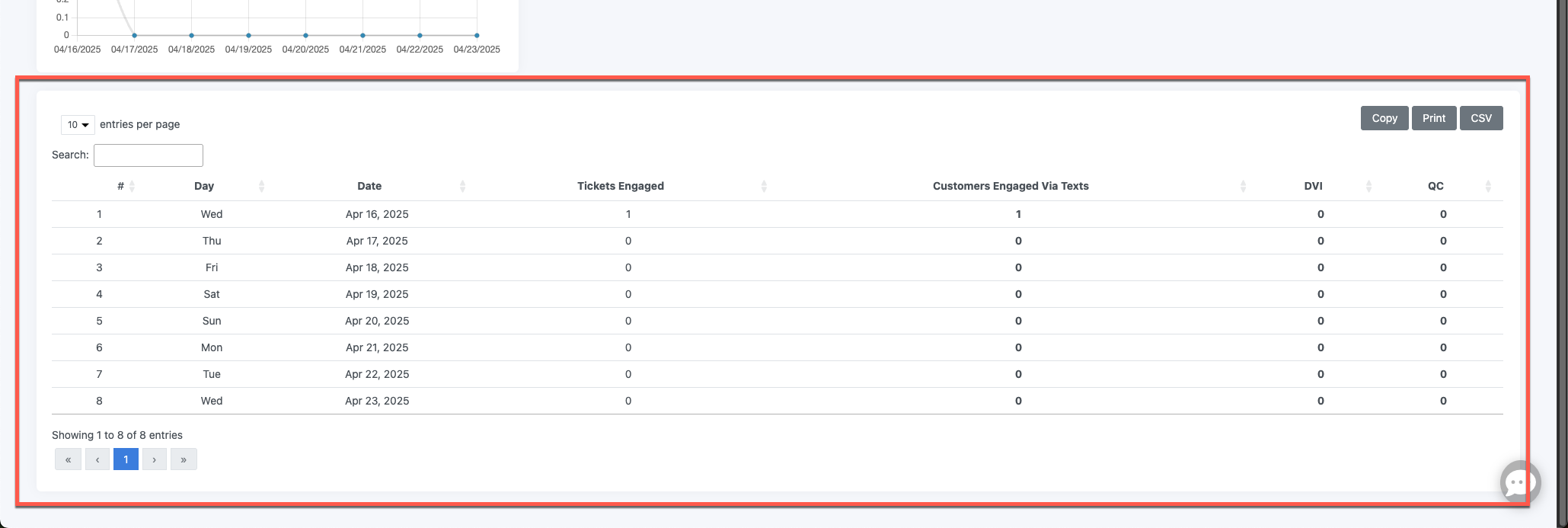1568x528 pixels.
Task: Click the DVI value for Apr 16
Action: (1321, 214)
